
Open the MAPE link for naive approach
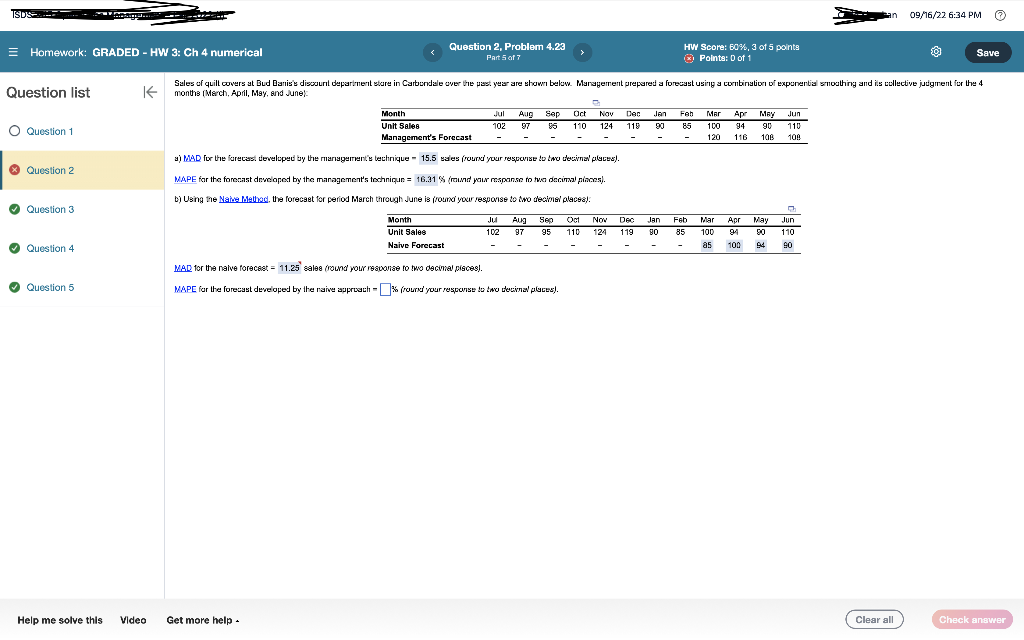[185, 289]
